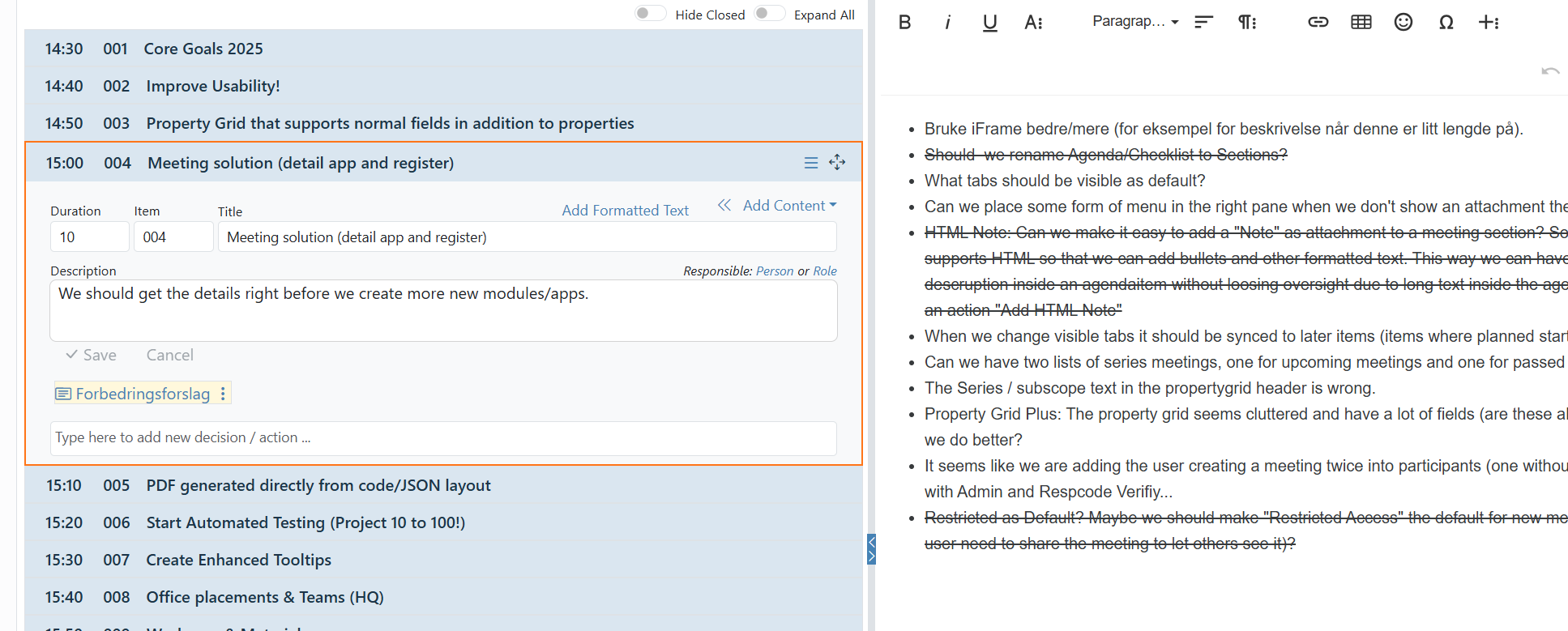Viewport: 1568px width, 631px height.
Task: Open hamburger menu for item 004
Action: [811, 163]
